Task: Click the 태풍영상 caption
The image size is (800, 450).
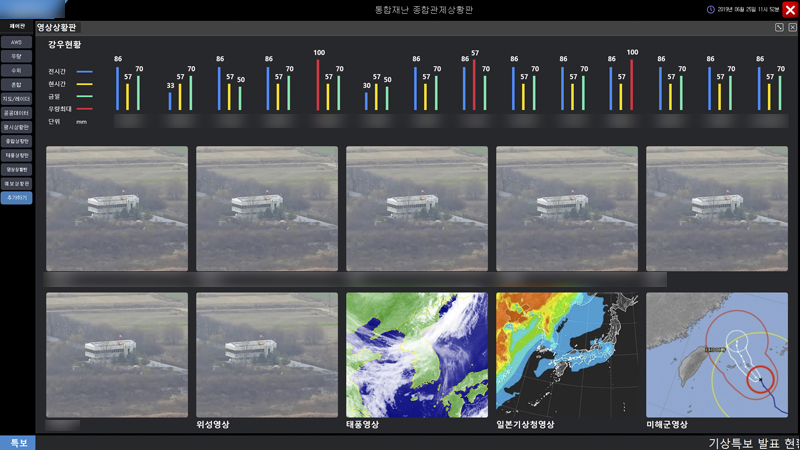Action: [363, 424]
